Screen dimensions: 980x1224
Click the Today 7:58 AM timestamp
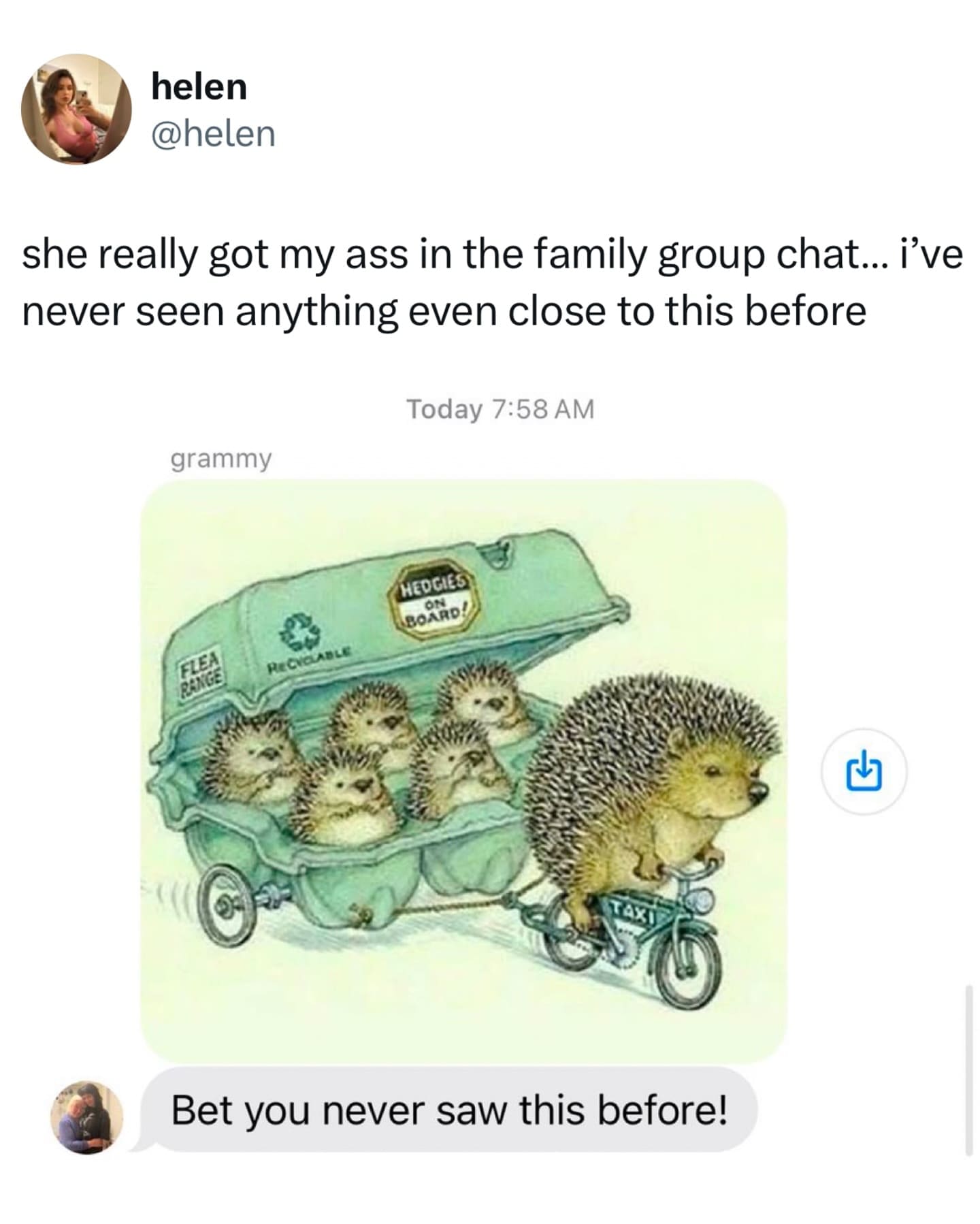500,409
